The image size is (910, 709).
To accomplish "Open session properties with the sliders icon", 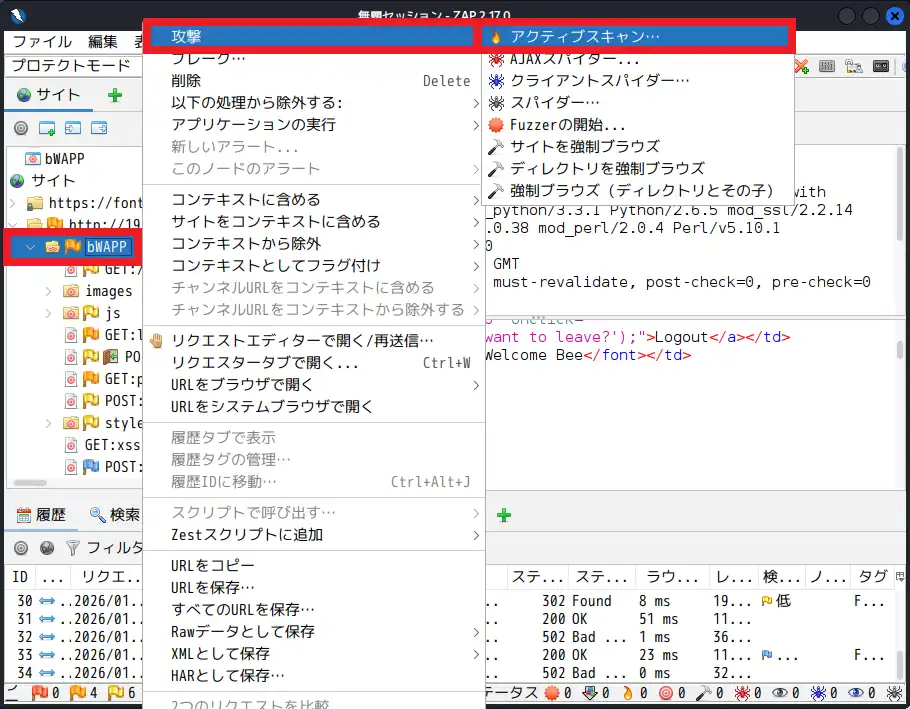I will (x=827, y=66).
